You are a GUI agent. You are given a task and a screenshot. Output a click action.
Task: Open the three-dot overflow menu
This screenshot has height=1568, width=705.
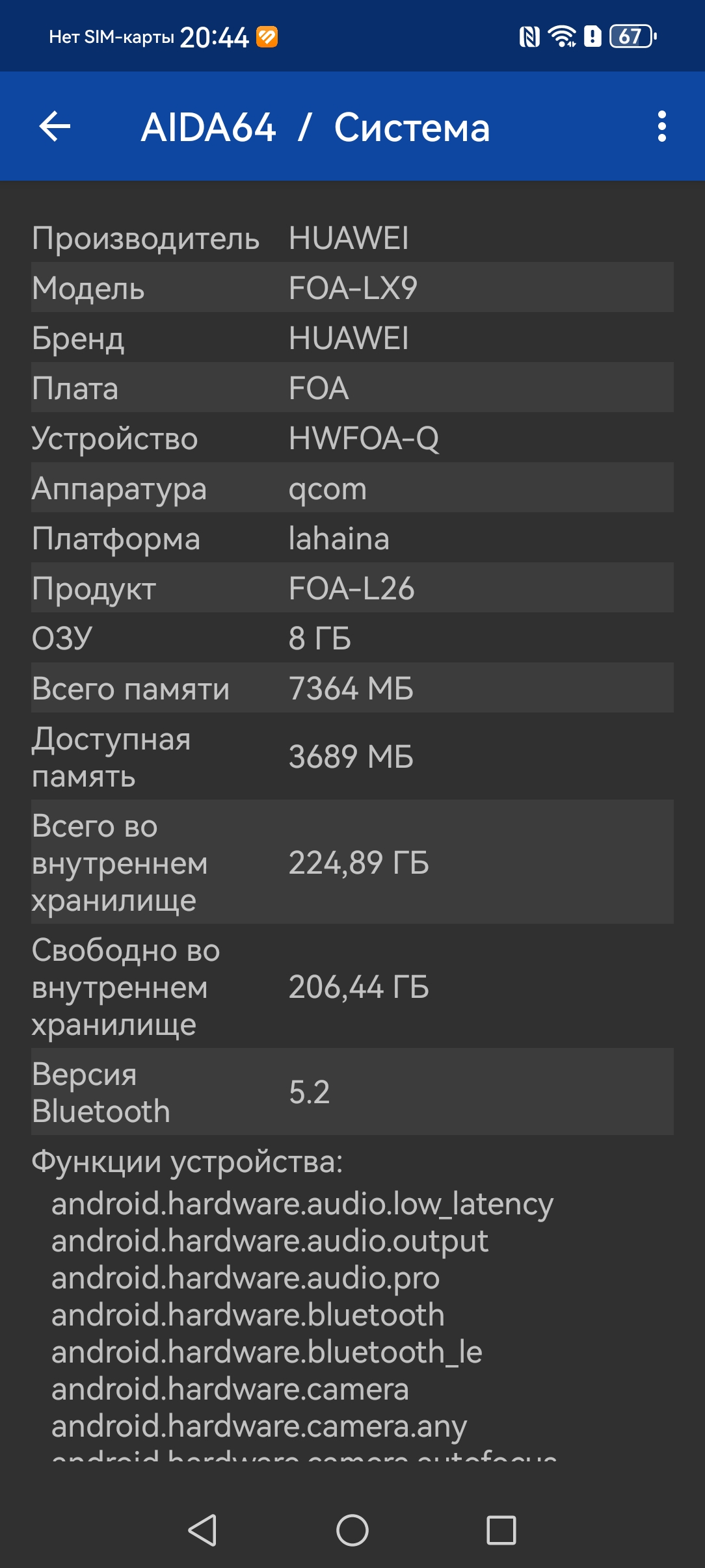pyautogui.click(x=661, y=126)
